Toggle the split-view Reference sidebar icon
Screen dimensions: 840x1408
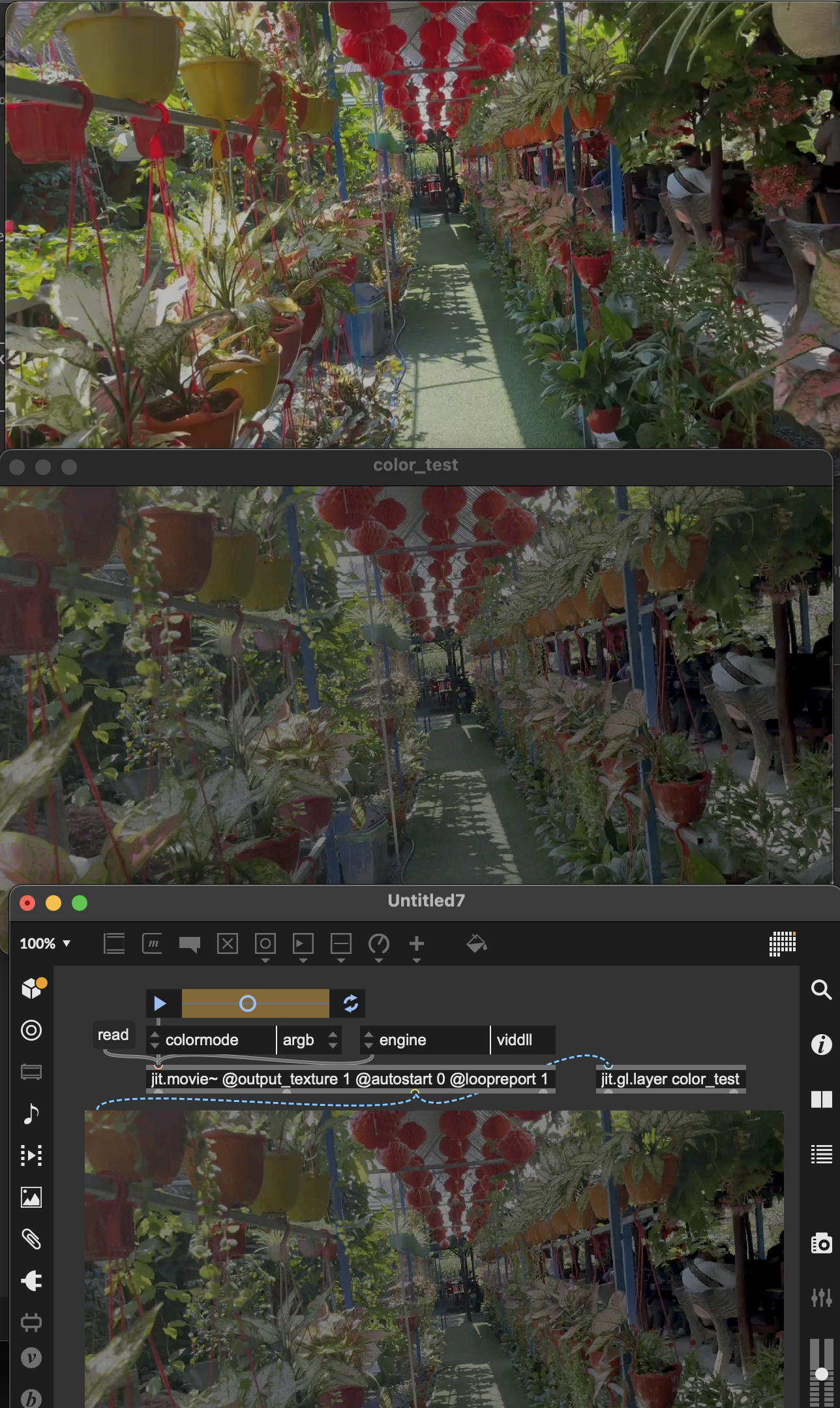coord(821,1099)
